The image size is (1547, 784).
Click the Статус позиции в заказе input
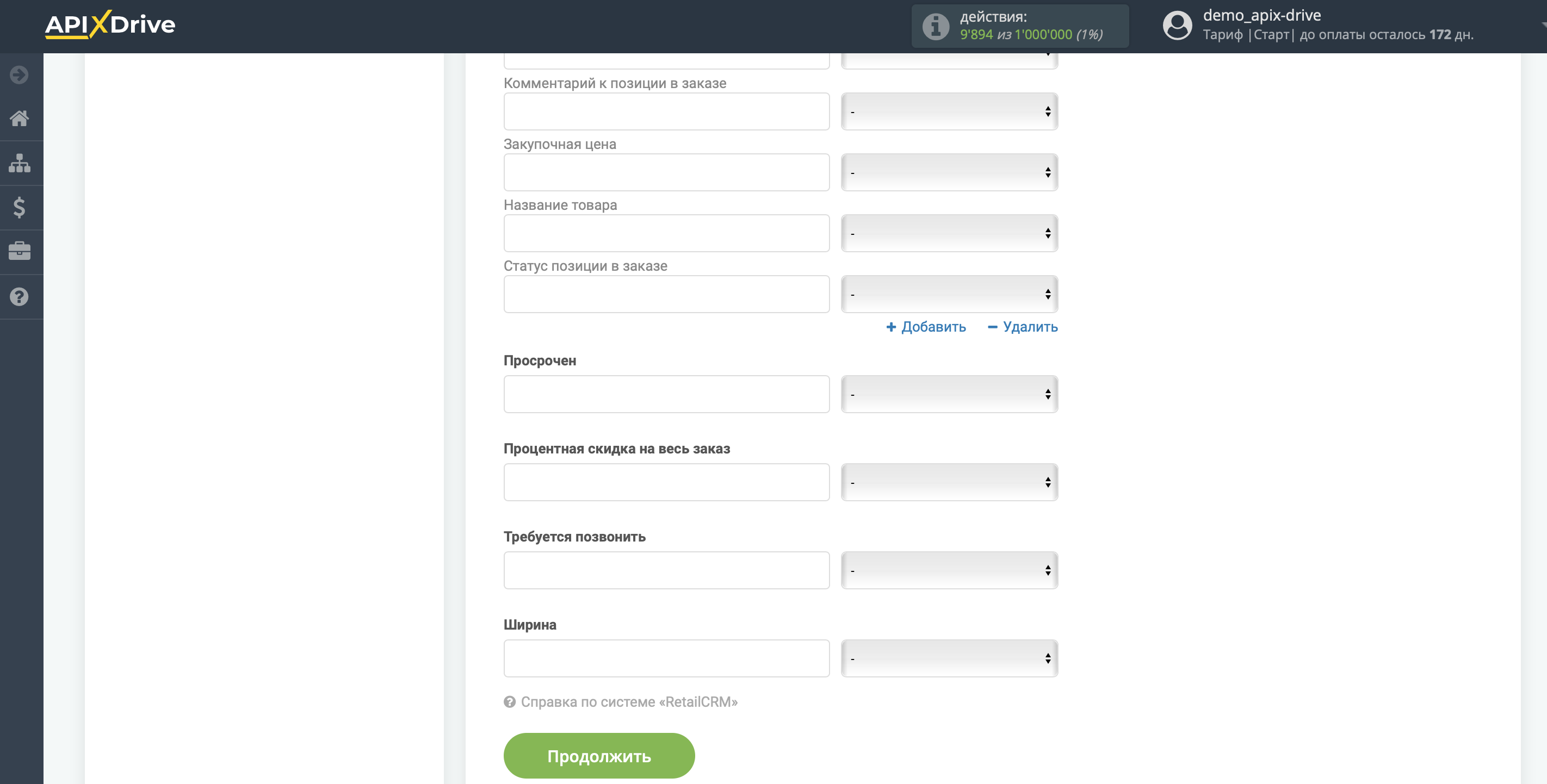[x=666, y=294]
